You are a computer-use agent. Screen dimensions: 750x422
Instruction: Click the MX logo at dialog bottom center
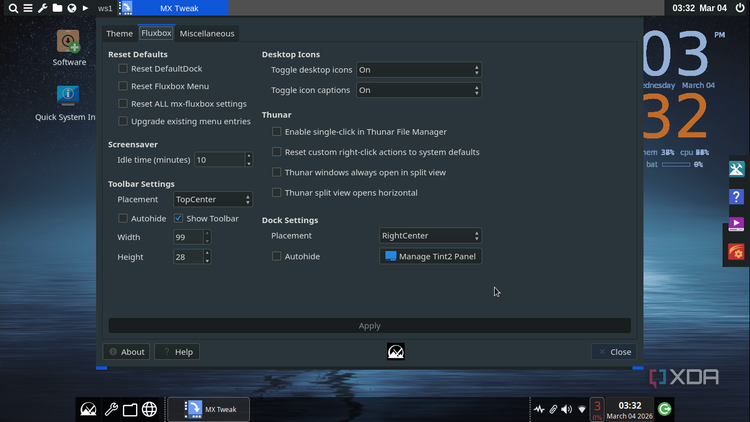pyautogui.click(x=396, y=352)
